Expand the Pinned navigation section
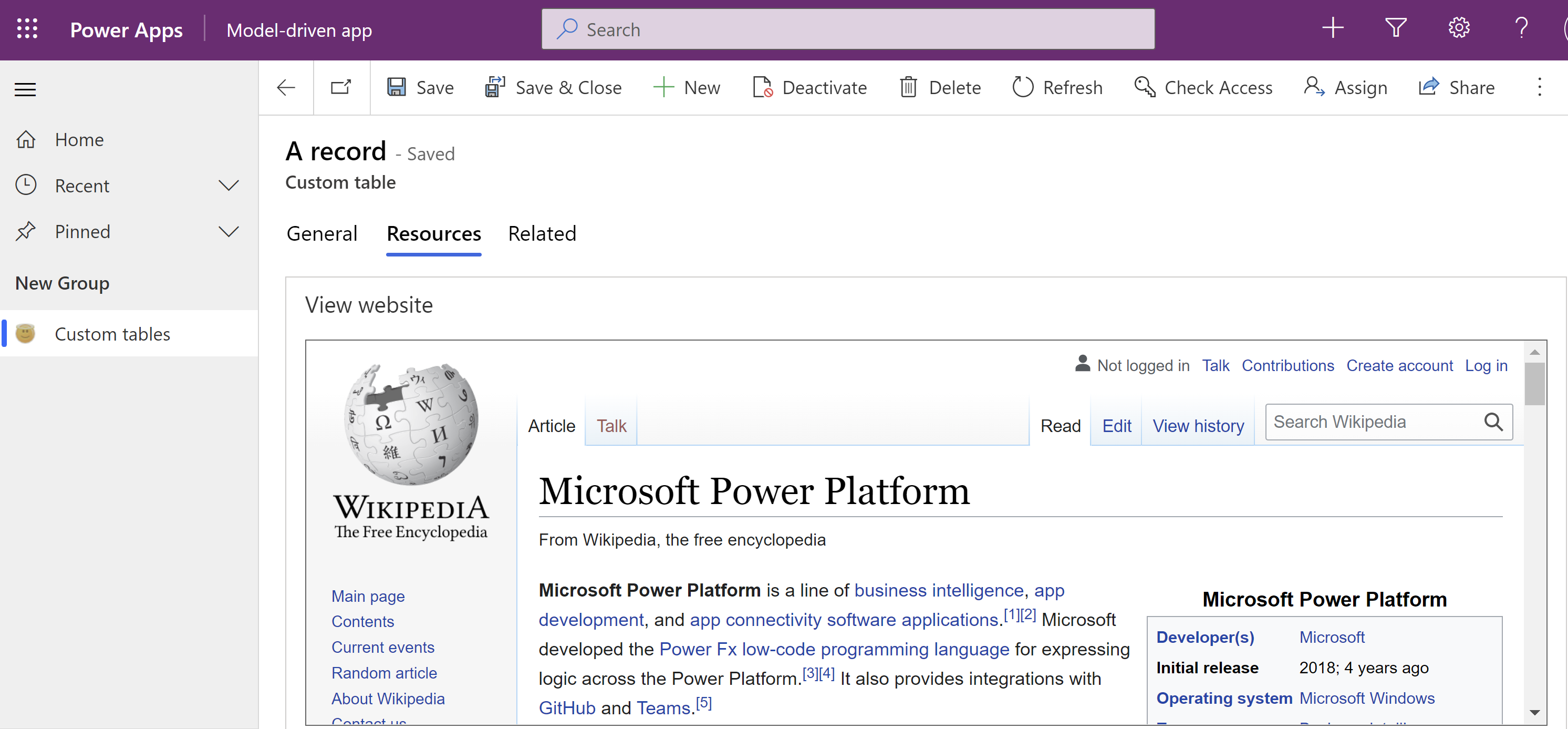 [x=229, y=231]
